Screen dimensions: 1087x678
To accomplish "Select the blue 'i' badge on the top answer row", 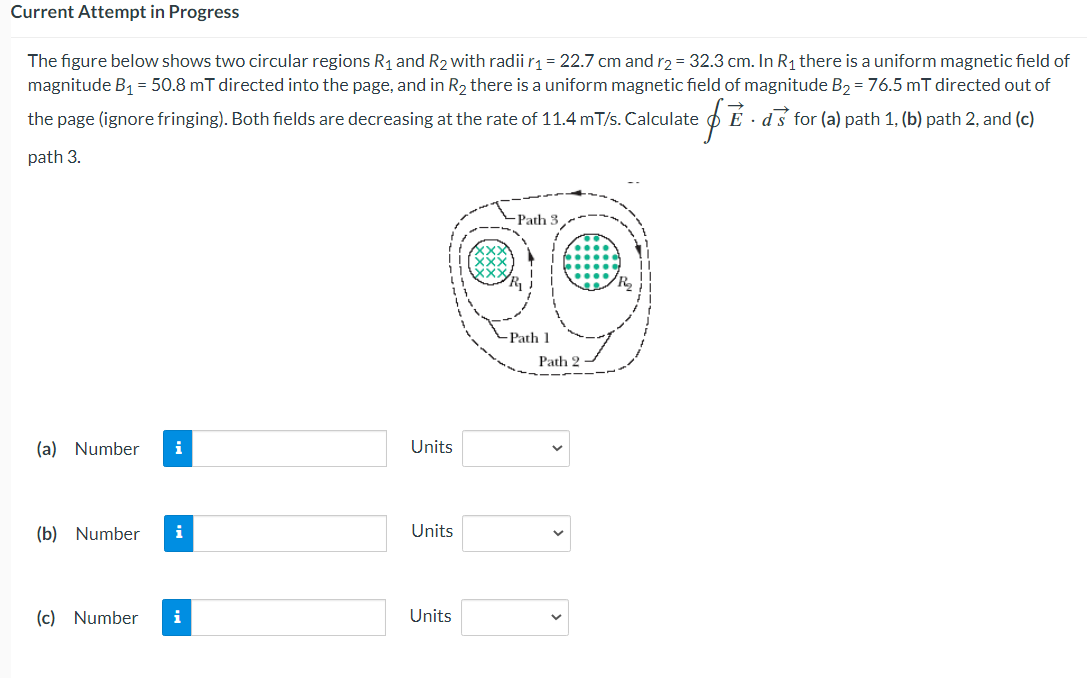I will (177, 448).
